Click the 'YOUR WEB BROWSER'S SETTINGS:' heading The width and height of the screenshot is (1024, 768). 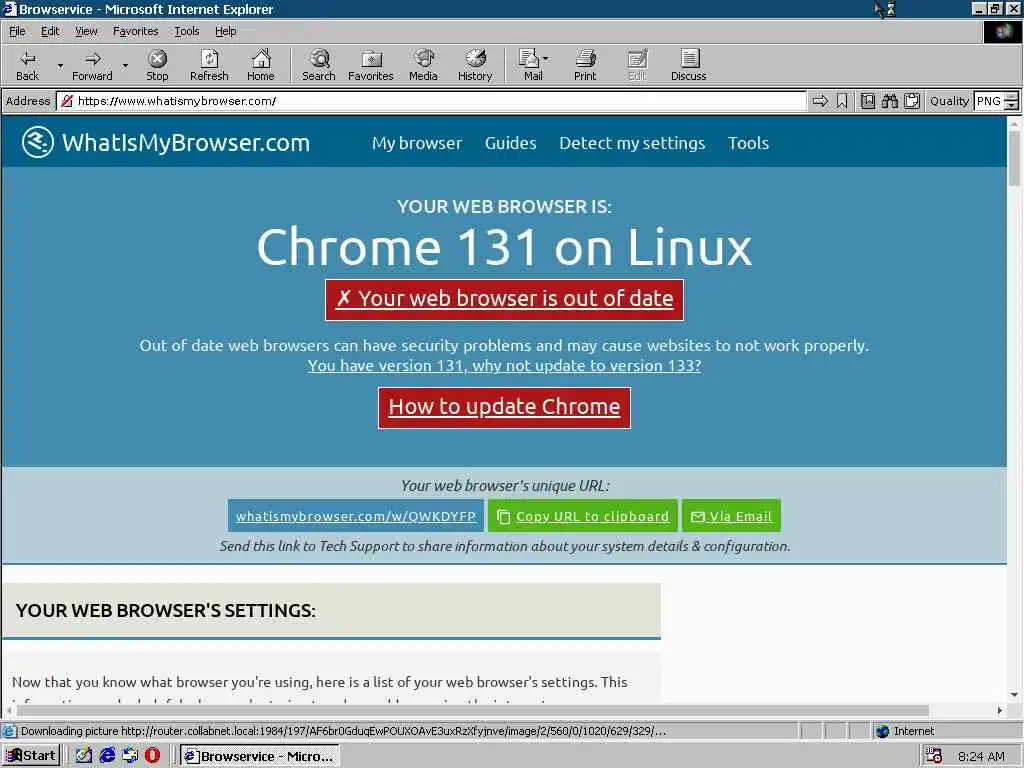pyautogui.click(x=165, y=611)
